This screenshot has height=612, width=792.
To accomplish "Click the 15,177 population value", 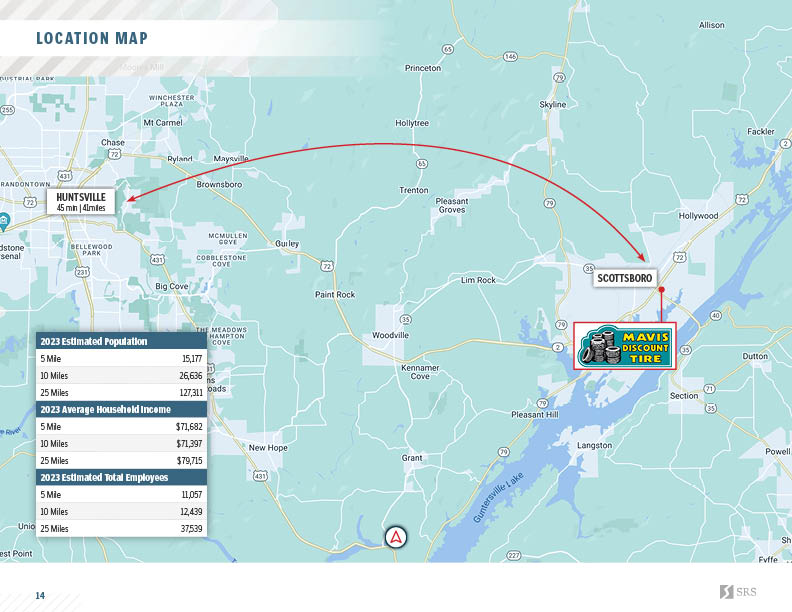I will [192, 359].
